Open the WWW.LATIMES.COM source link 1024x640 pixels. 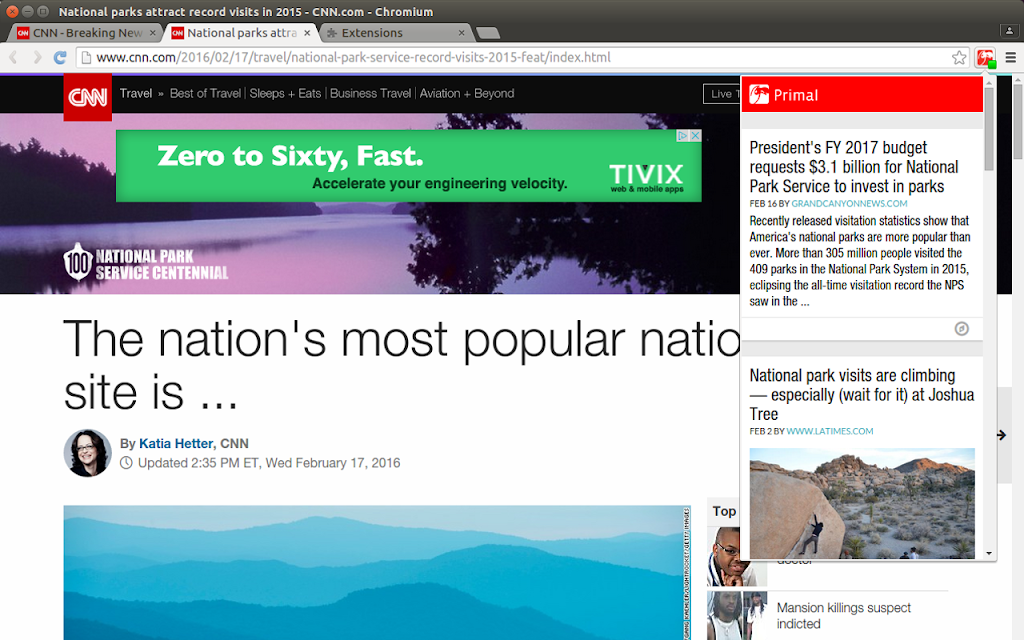point(829,431)
